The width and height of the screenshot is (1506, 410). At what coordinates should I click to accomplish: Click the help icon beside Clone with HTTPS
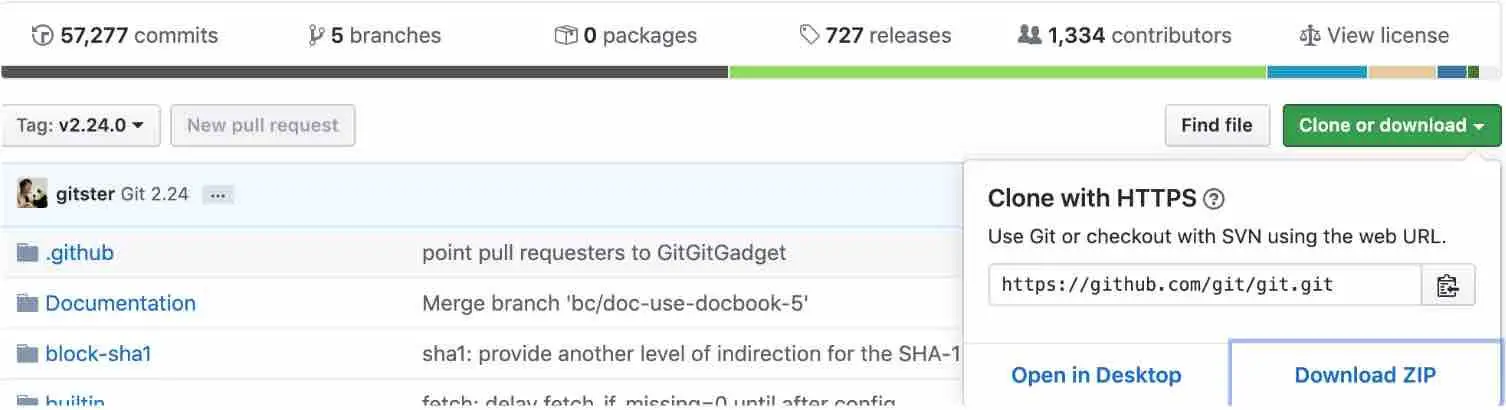point(1214,199)
